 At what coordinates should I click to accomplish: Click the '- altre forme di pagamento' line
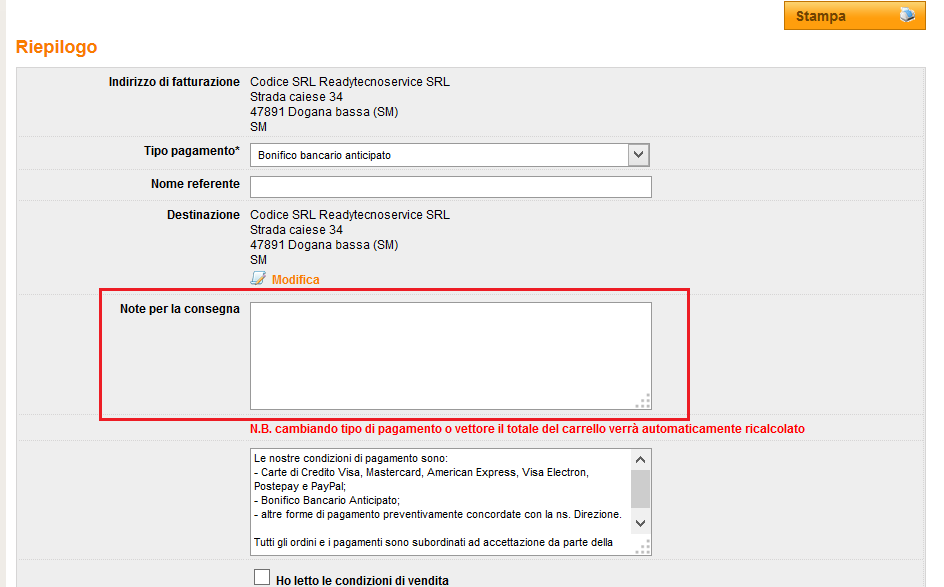pos(438,514)
